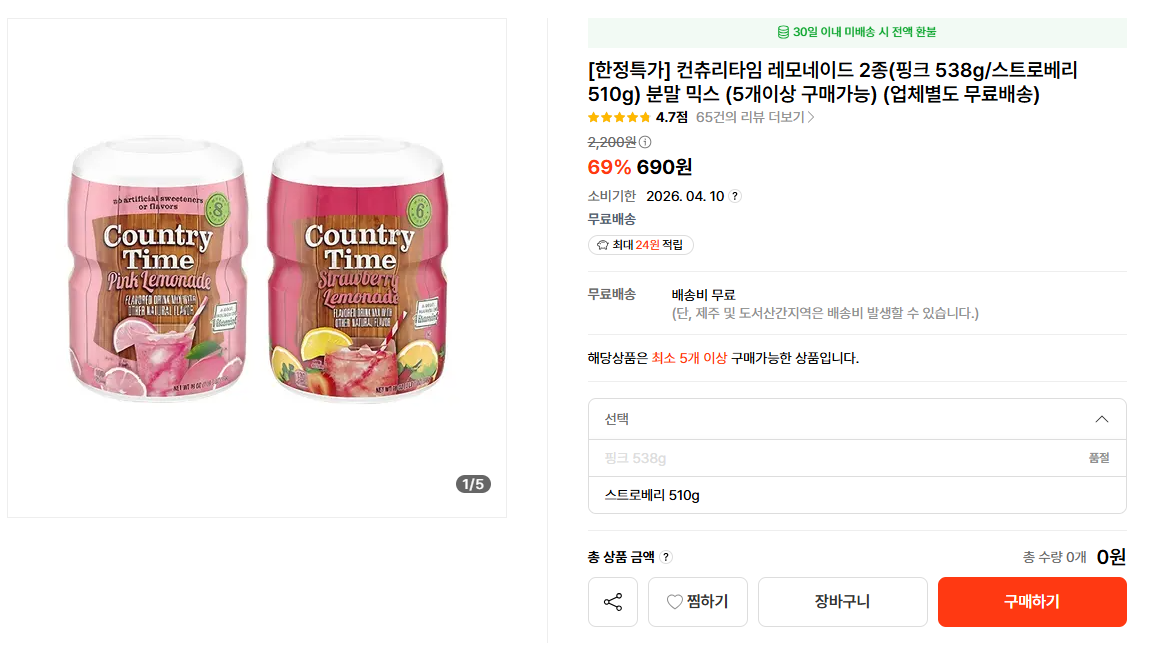Click the 컨츄리타임 레모네이드 product title
Viewport: 1158px width, 649px height.
click(x=832, y=82)
